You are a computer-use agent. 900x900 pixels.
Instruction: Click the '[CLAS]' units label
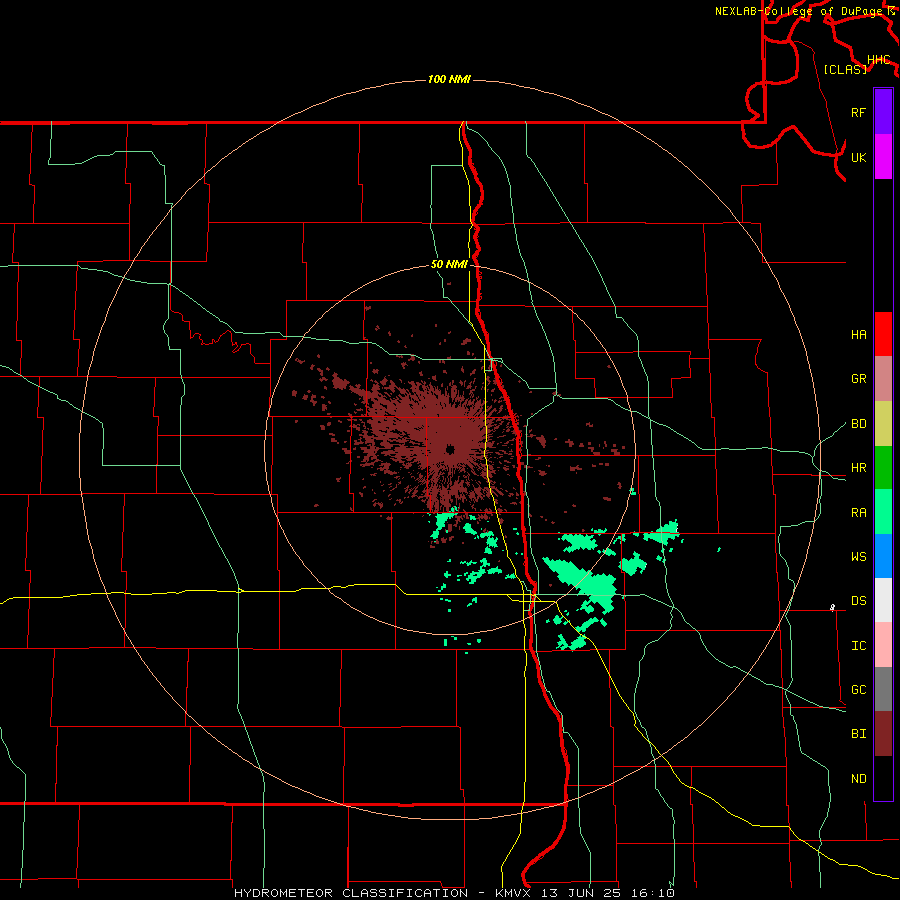[845, 69]
